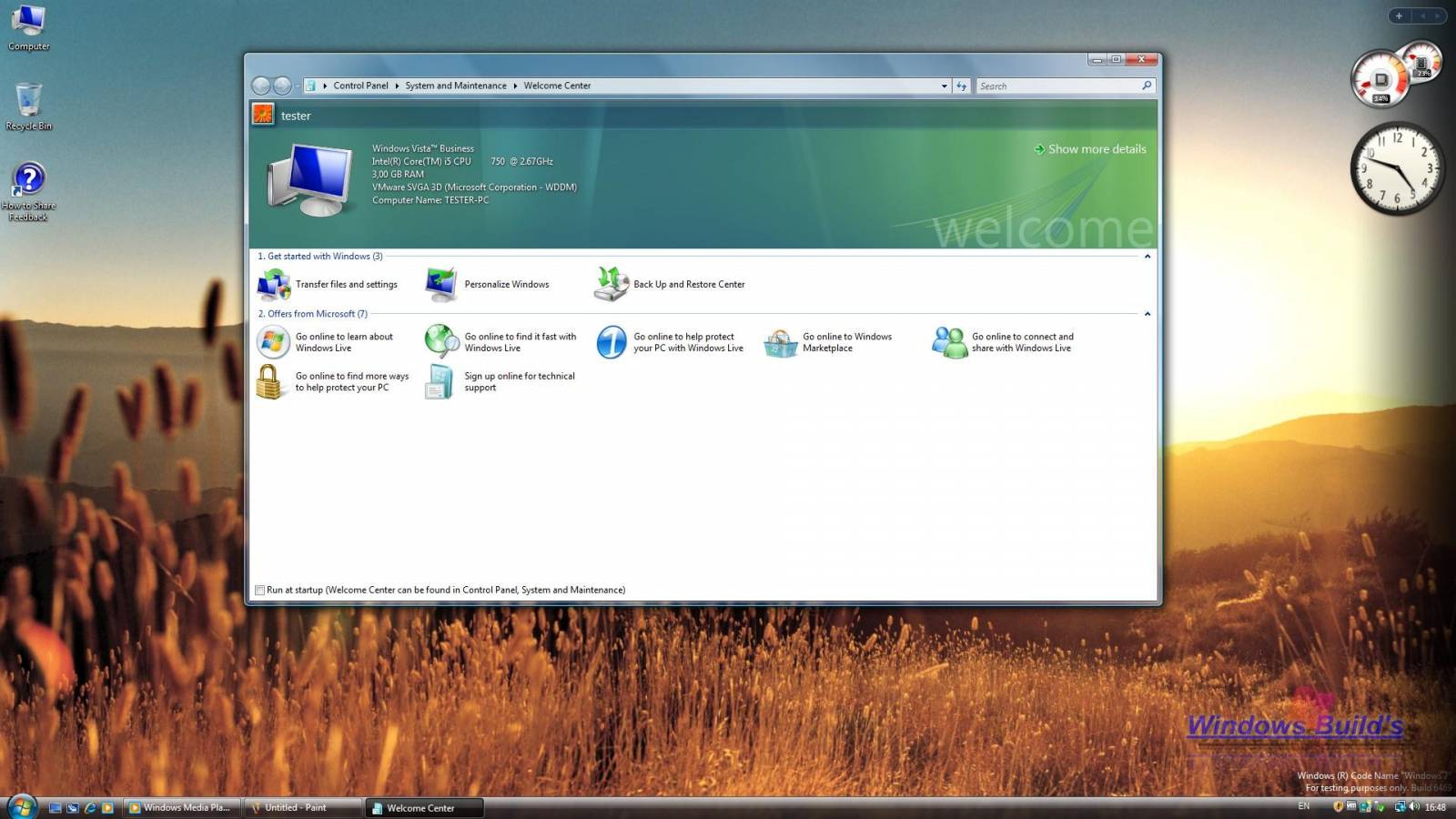Click the Welcome Center taskbar button
This screenshot has height=819, width=1456.
[424, 807]
